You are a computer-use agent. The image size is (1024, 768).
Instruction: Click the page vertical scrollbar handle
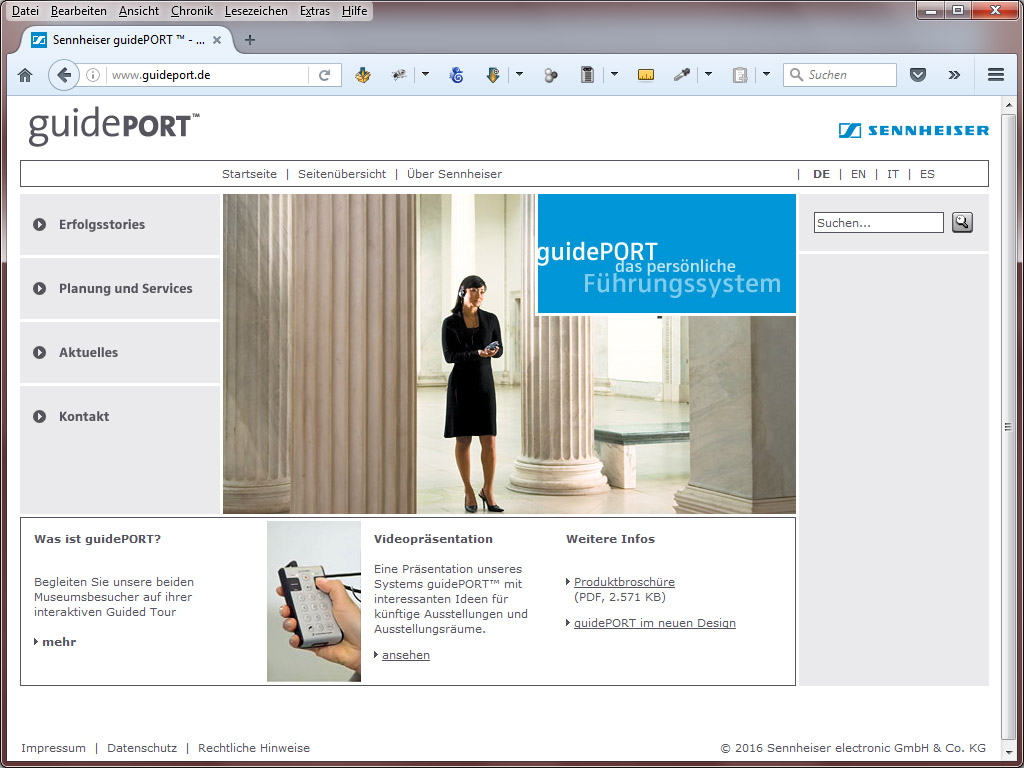coord(1008,426)
